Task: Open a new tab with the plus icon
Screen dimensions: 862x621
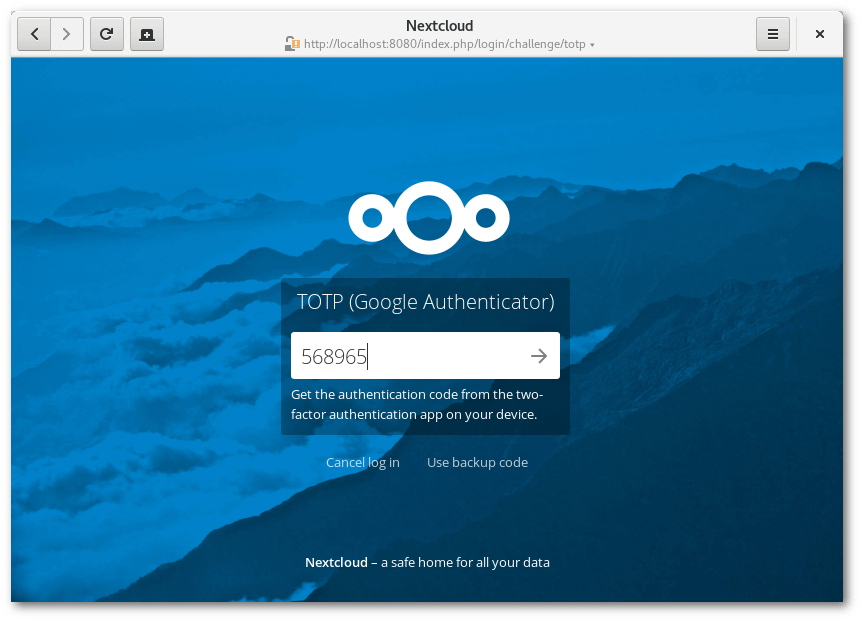Action: pyautogui.click(x=147, y=34)
